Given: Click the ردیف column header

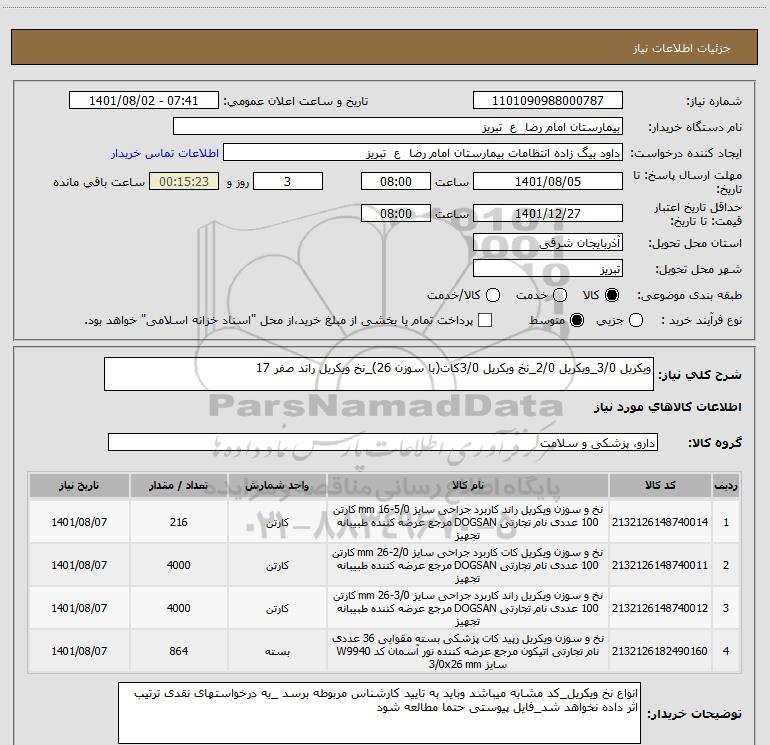Looking at the screenshot, I should [726, 486].
